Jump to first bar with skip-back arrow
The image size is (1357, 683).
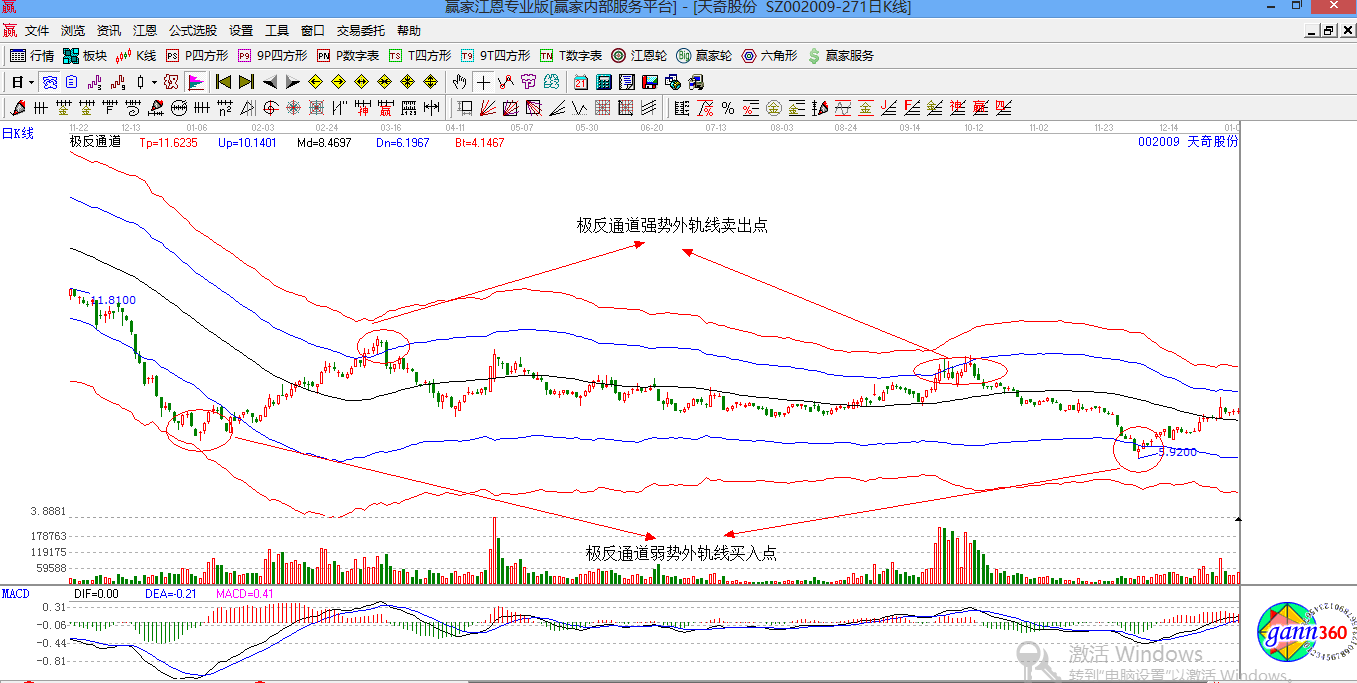coord(223,82)
